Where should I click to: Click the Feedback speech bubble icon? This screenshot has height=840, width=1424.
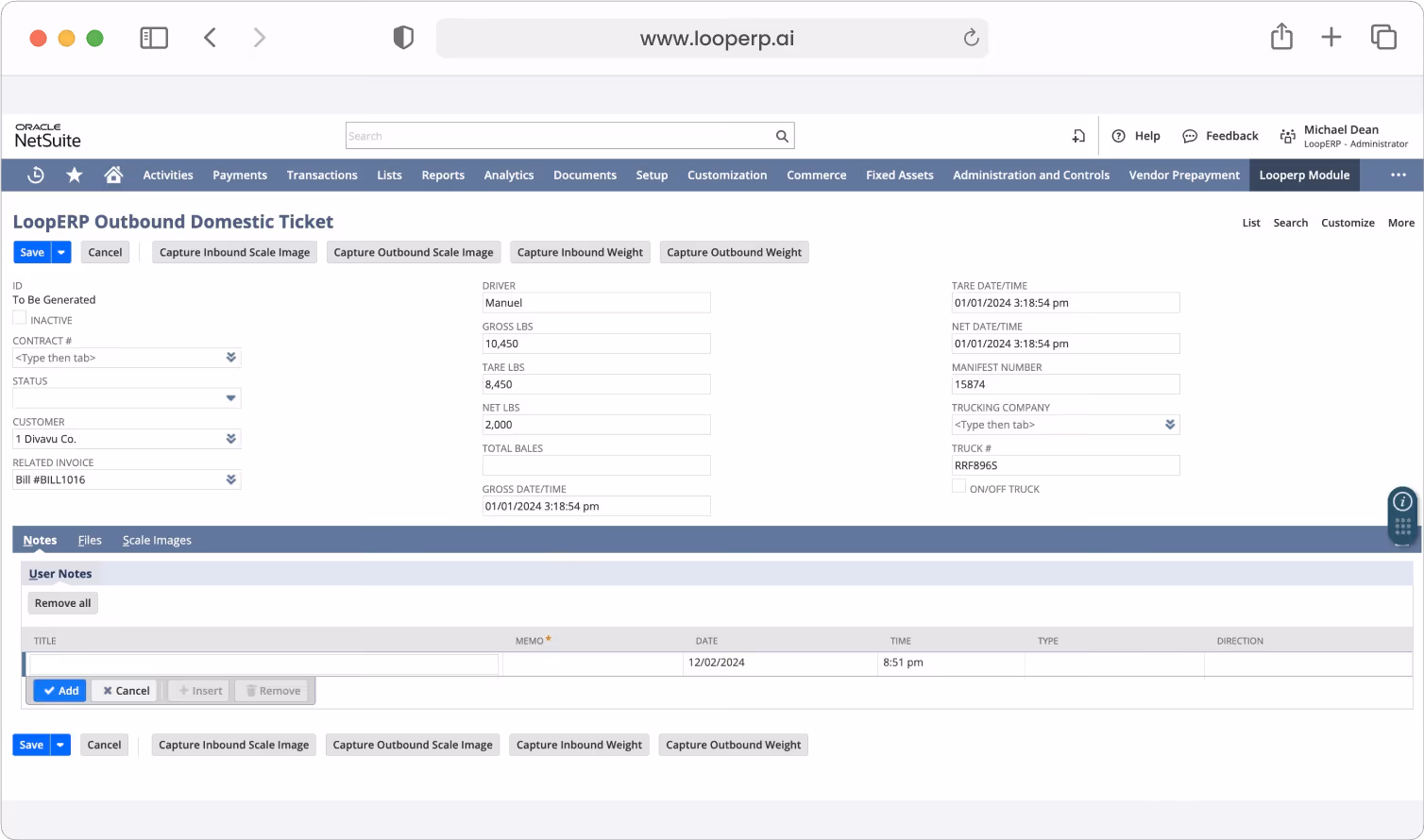pyautogui.click(x=1190, y=136)
